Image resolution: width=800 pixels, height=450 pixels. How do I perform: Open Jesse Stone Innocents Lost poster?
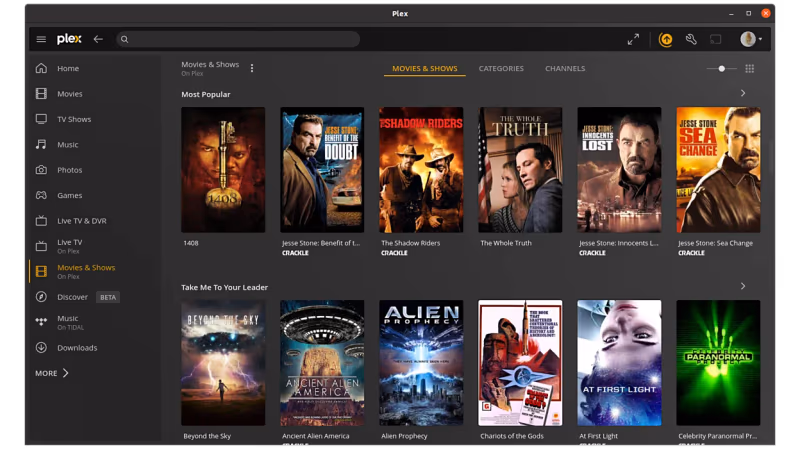pyautogui.click(x=619, y=170)
